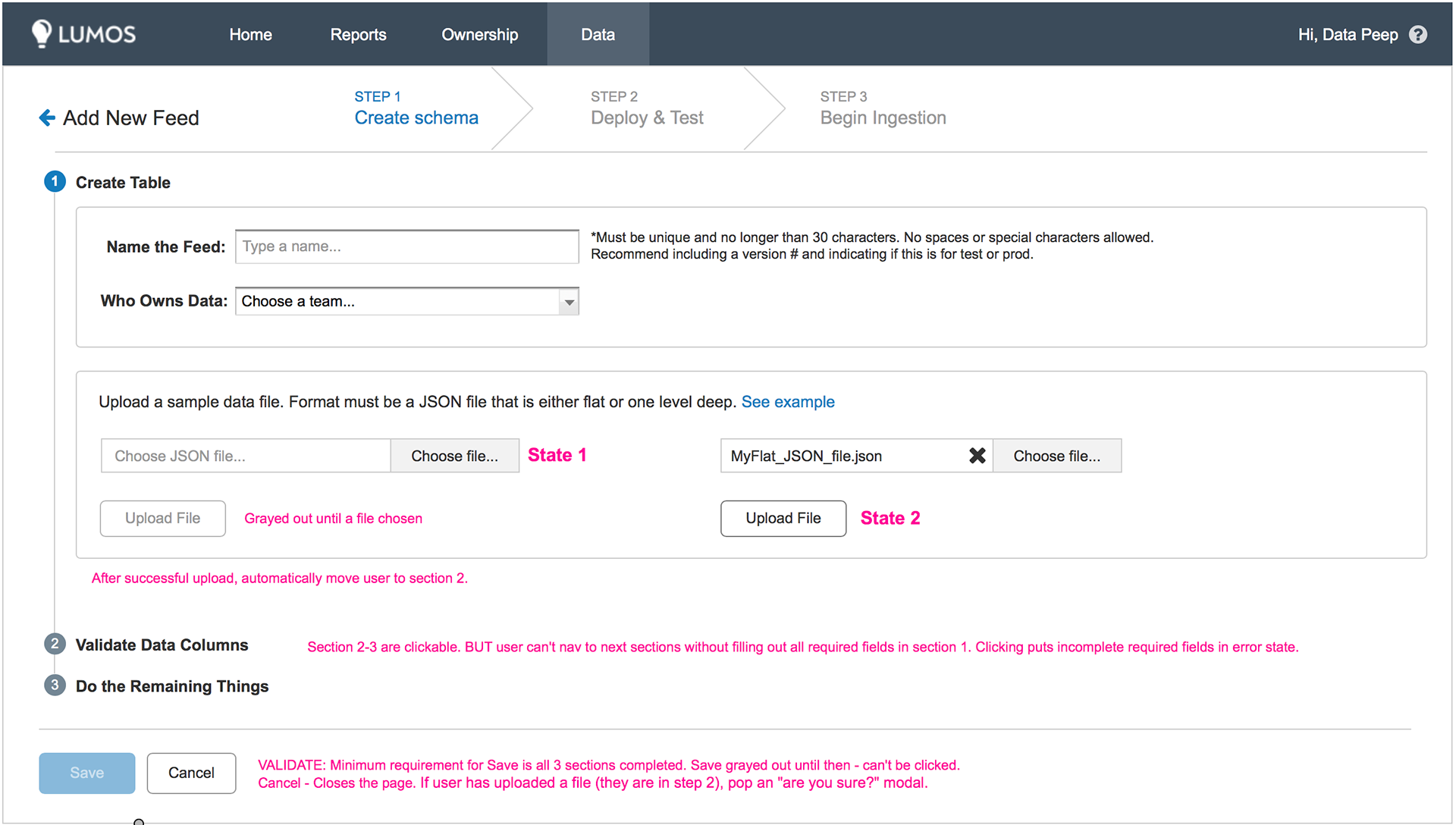The width and height of the screenshot is (1456, 825).
Task: Select Step 3 Begin Ingestion
Action: pyautogui.click(x=883, y=108)
